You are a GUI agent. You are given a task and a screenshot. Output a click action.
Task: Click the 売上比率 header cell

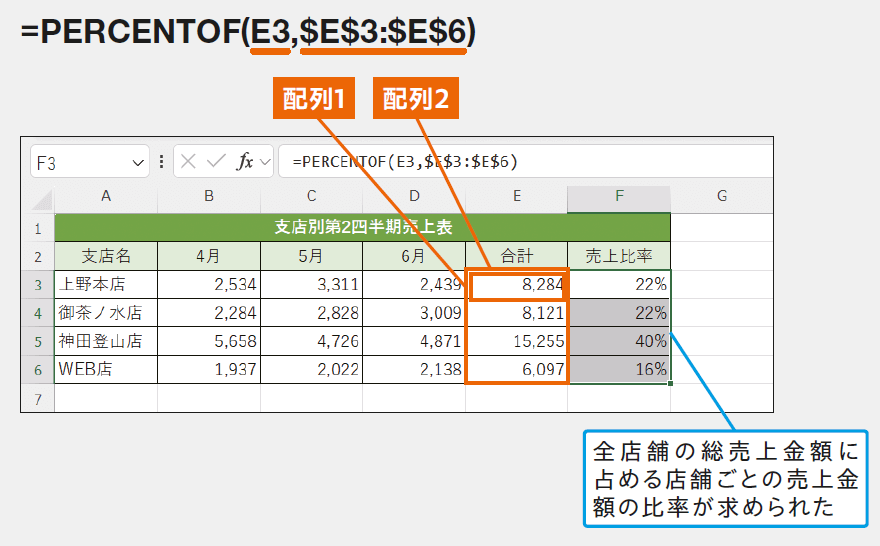coord(619,256)
